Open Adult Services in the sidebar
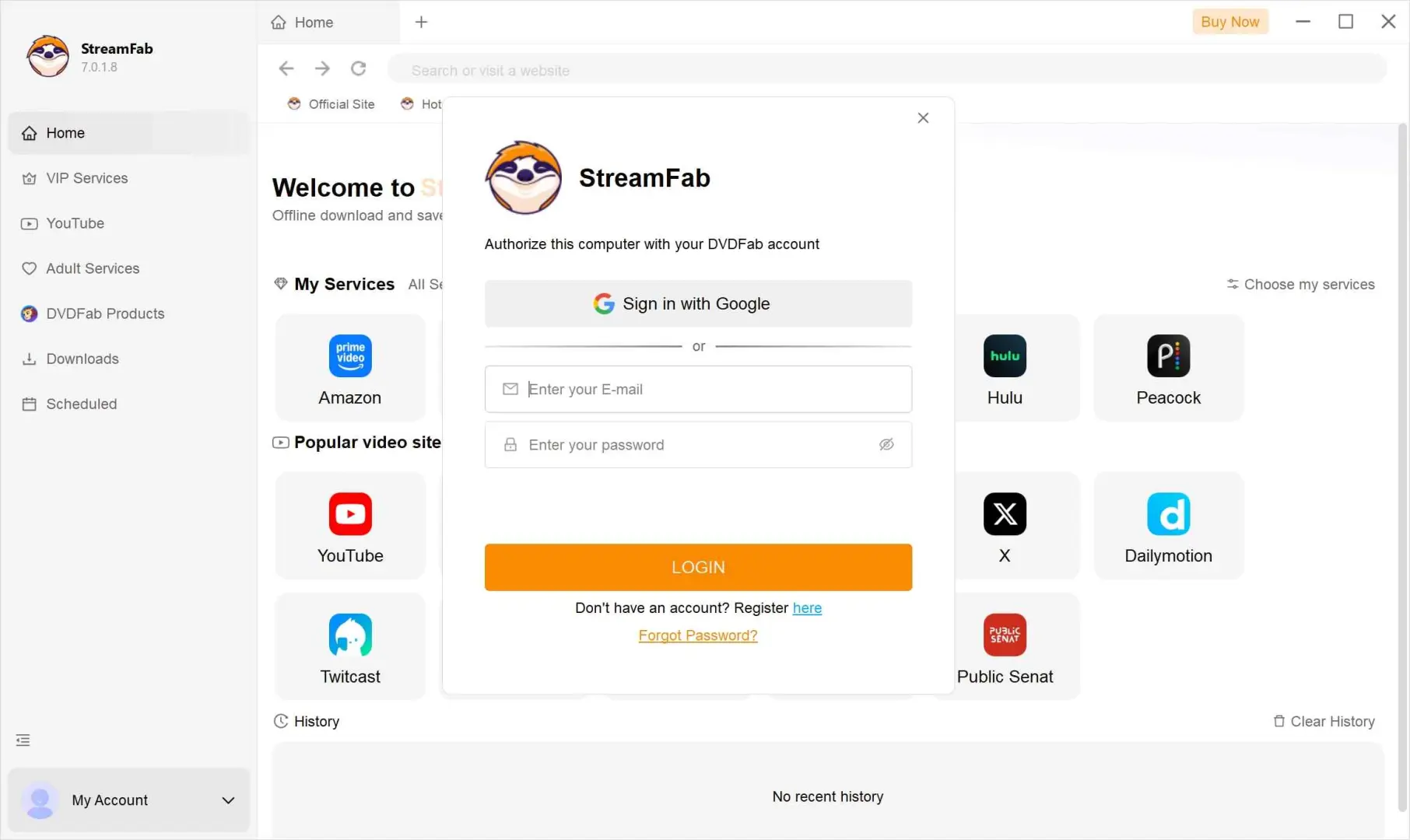This screenshot has height=840, width=1410. [129, 268]
